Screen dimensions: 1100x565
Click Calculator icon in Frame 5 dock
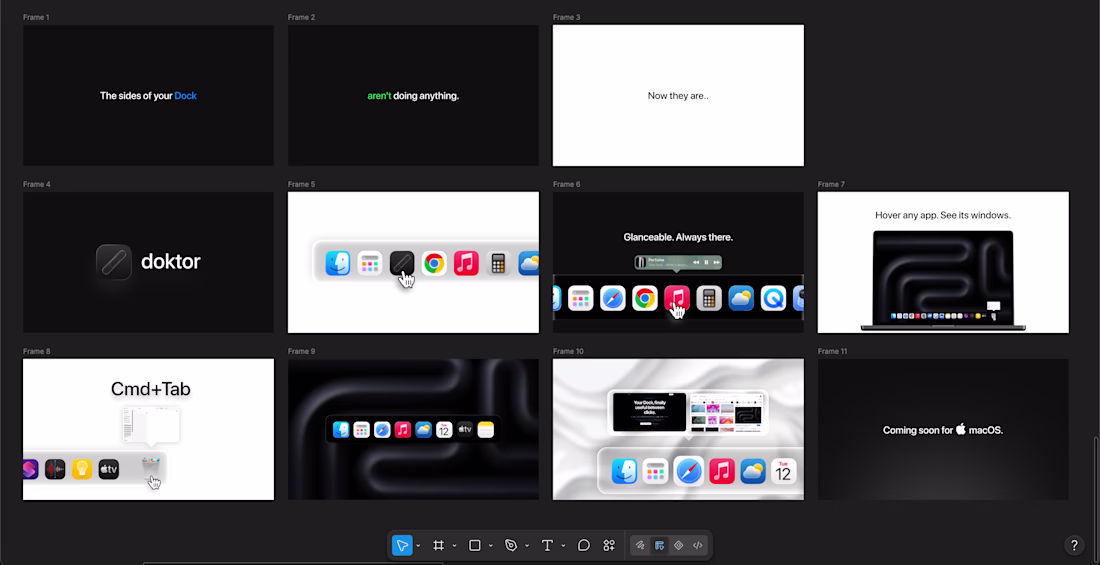coord(498,263)
